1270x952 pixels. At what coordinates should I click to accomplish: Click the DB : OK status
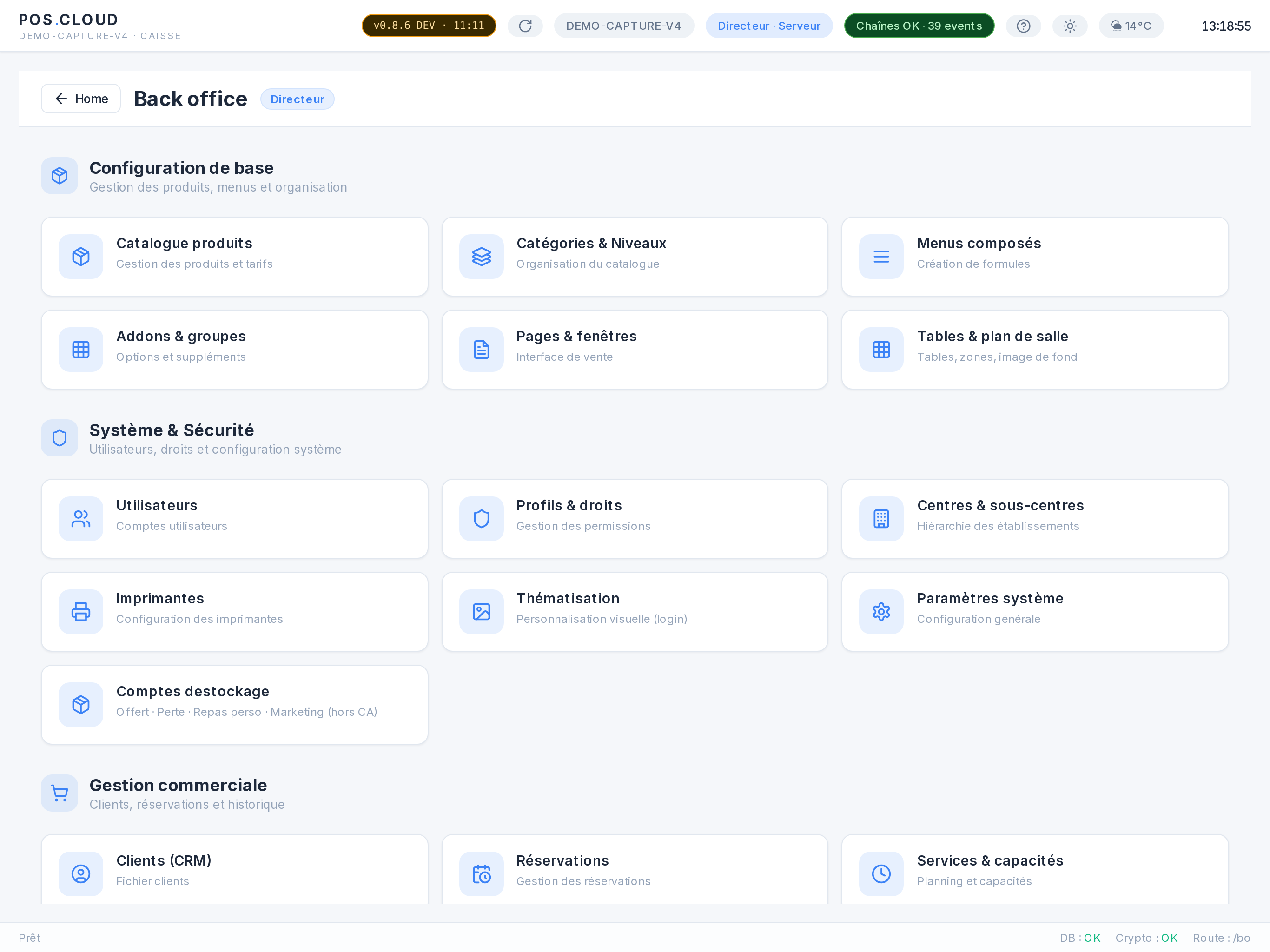(1080, 938)
